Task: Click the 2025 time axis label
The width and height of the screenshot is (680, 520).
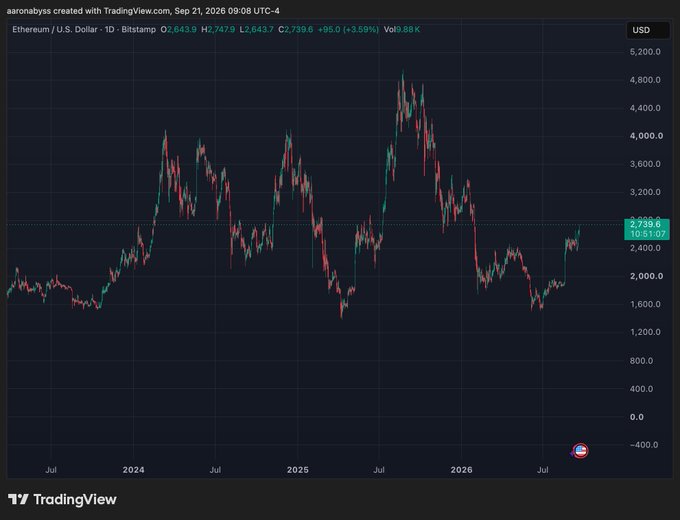Action: click(x=298, y=470)
